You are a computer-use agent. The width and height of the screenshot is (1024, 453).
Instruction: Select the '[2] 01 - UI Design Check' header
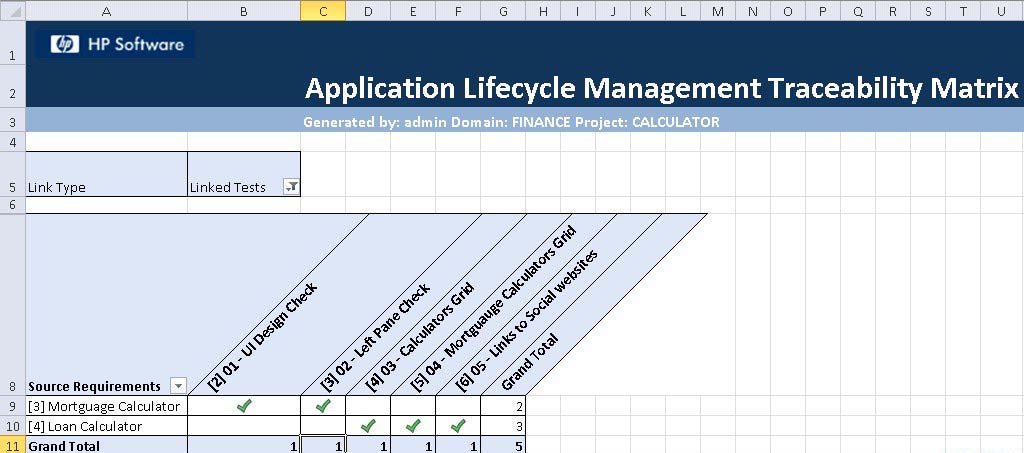tap(263, 337)
